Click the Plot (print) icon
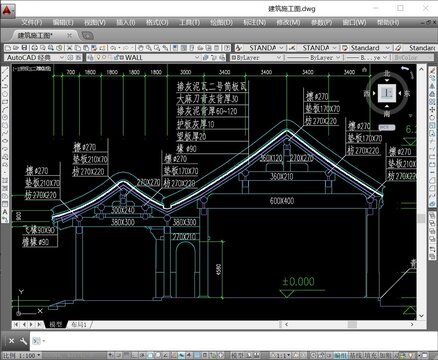The image size is (438, 360). [35, 48]
